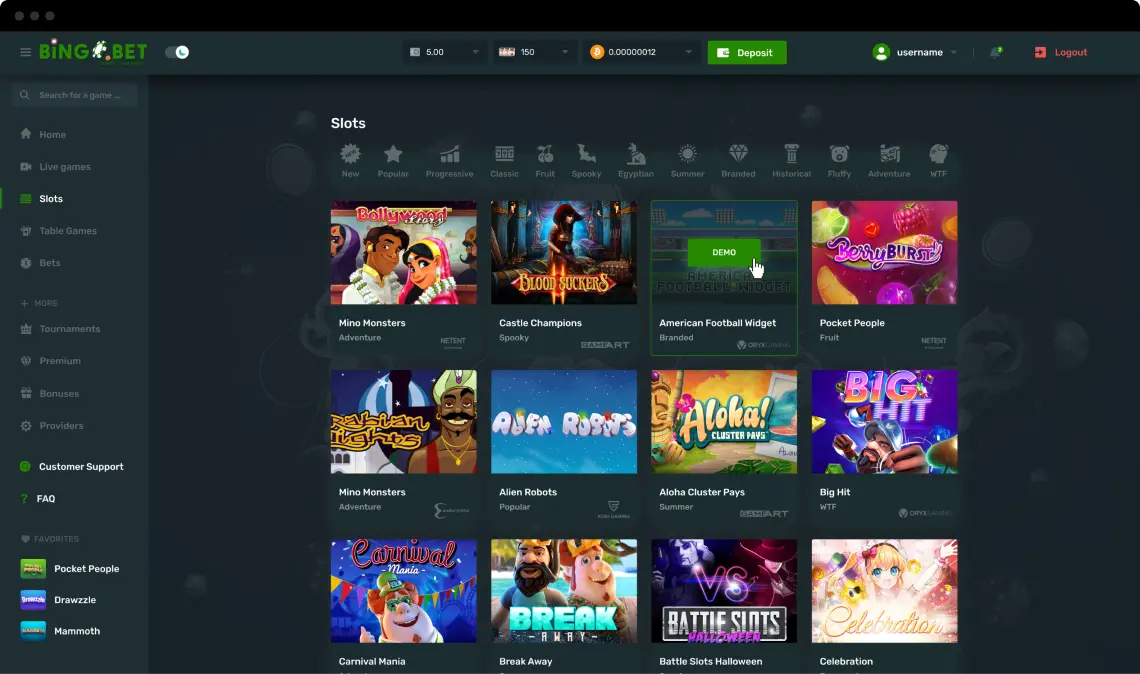Image resolution: width=1140 pixels, height=674 pixels.
Task: Open the 150 currency dropdown
Action: pos(534,52)
